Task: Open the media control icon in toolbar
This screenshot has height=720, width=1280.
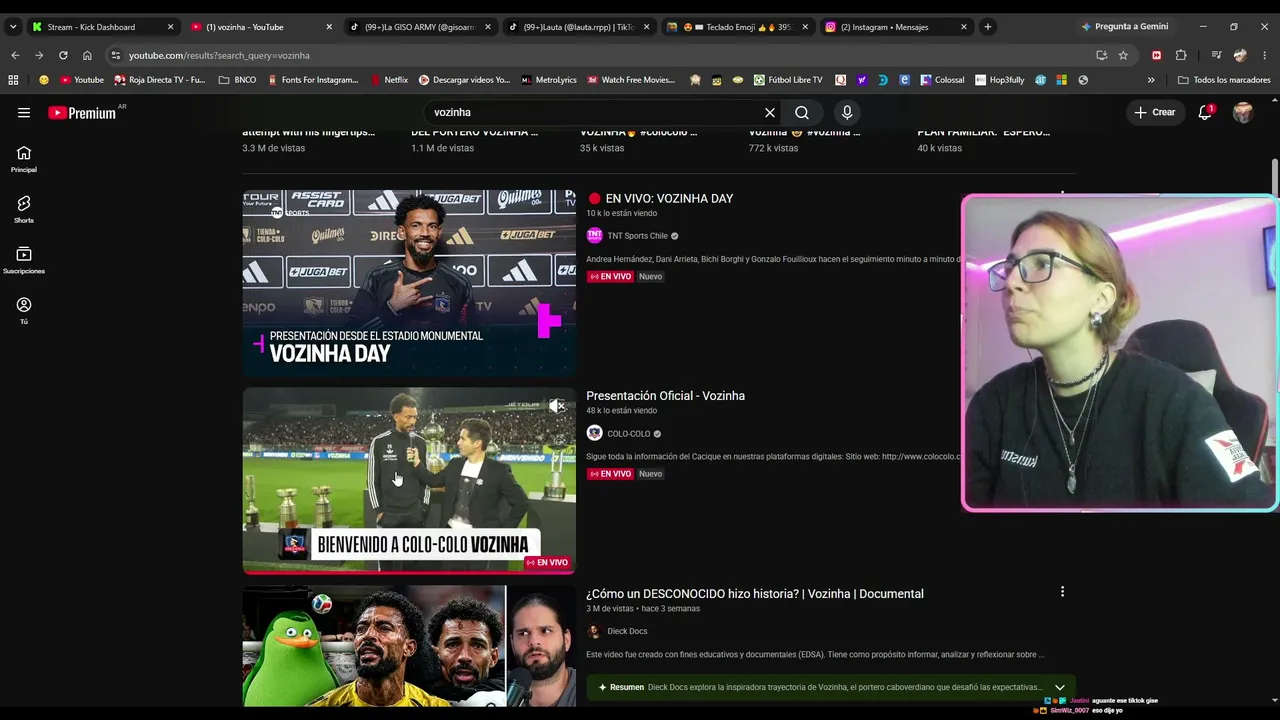Action: pos(1216,55)
